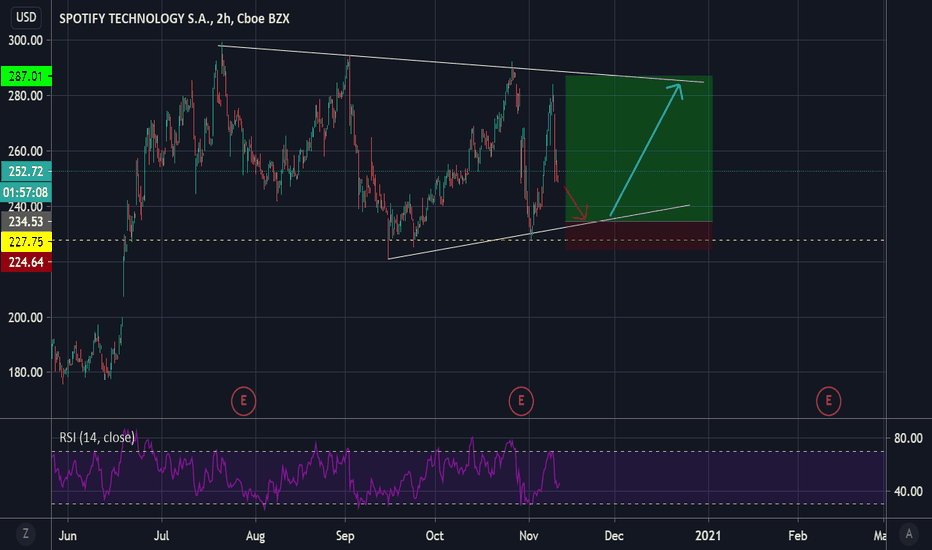
Task: Click the gray 234.53 price label
Action: click(26, 222)
